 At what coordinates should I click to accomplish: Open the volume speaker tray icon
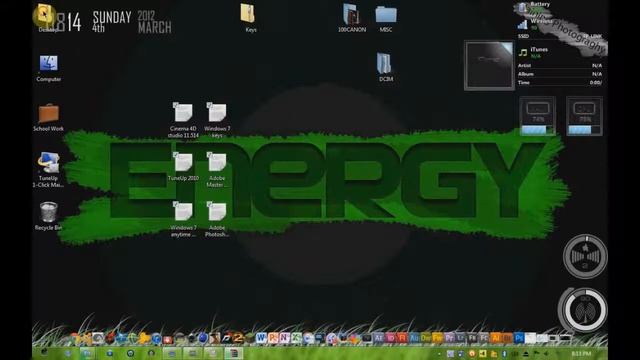coord(546,353)
